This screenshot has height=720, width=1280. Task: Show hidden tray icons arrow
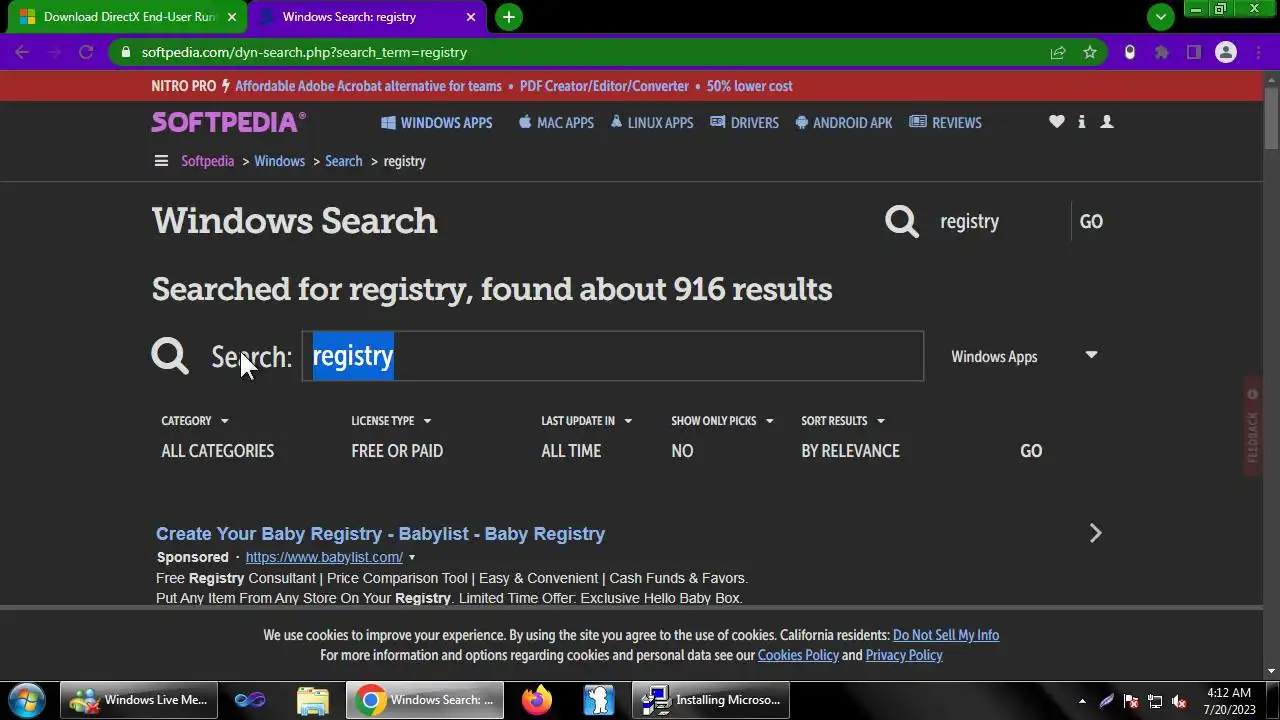pos(1082,701)
